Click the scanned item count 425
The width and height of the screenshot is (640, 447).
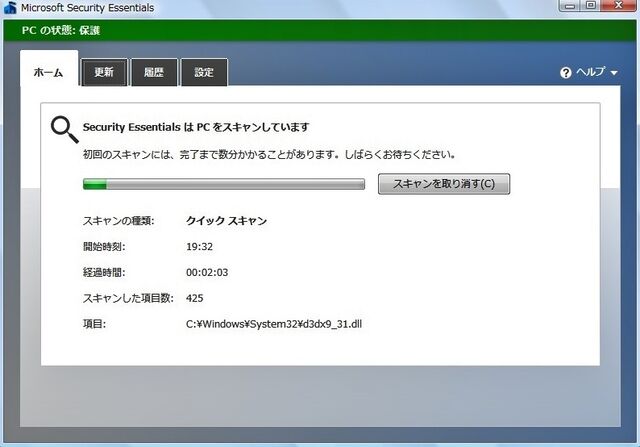tap(195, 298)
